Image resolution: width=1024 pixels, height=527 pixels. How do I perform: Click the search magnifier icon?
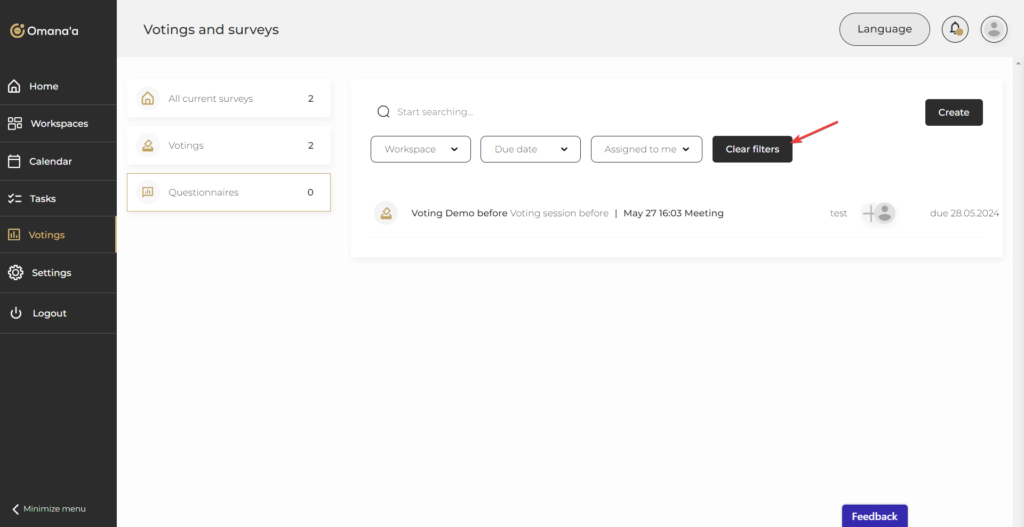point(383,112)
